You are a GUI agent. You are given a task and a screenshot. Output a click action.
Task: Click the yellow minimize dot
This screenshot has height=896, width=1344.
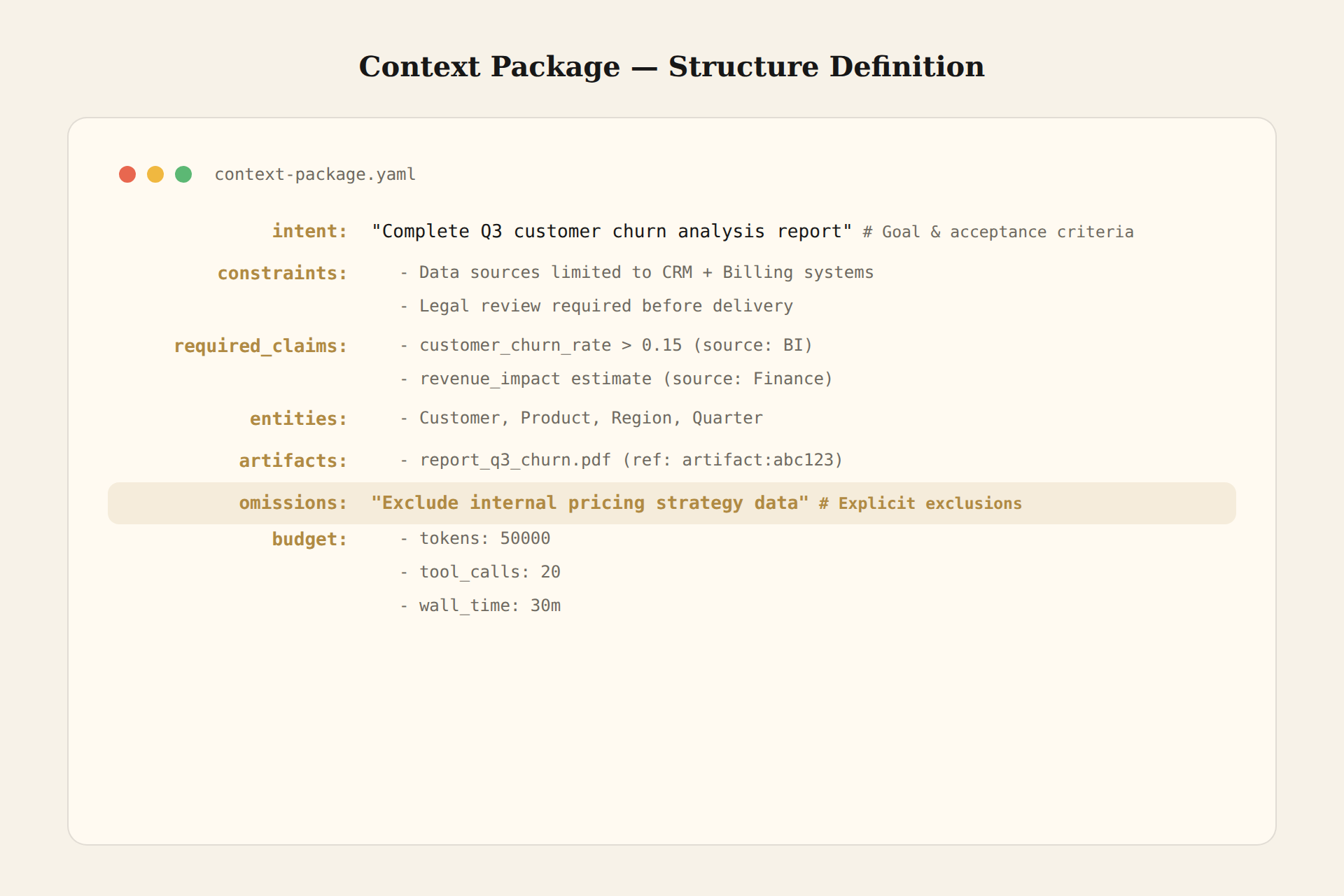tap(155, 174)
